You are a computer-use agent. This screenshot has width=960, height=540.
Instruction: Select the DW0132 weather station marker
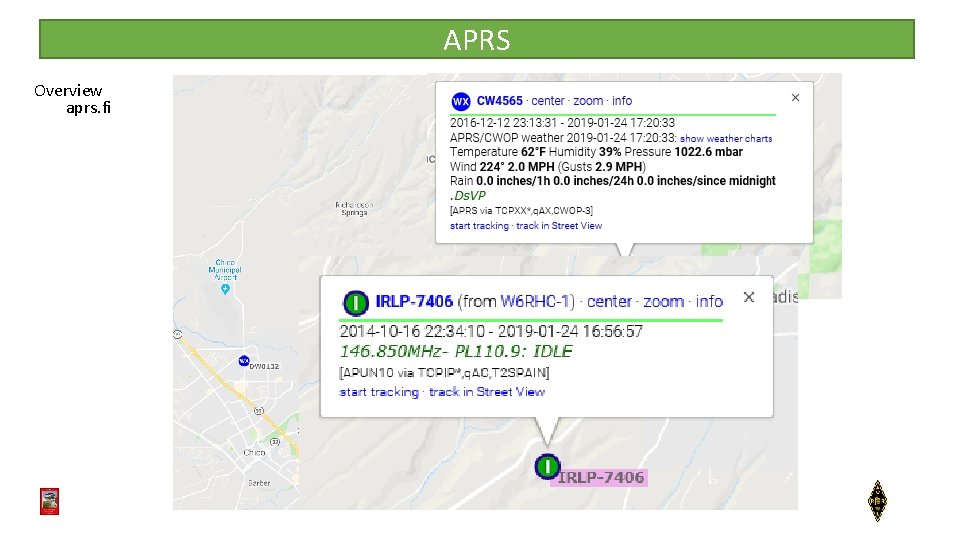244,361
